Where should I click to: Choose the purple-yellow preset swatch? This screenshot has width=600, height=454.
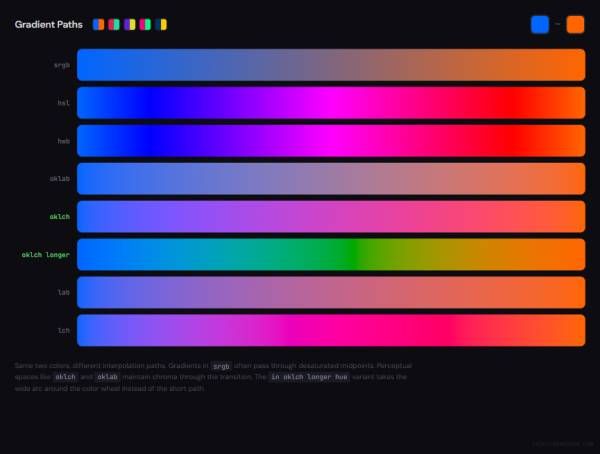pos(130,24)
